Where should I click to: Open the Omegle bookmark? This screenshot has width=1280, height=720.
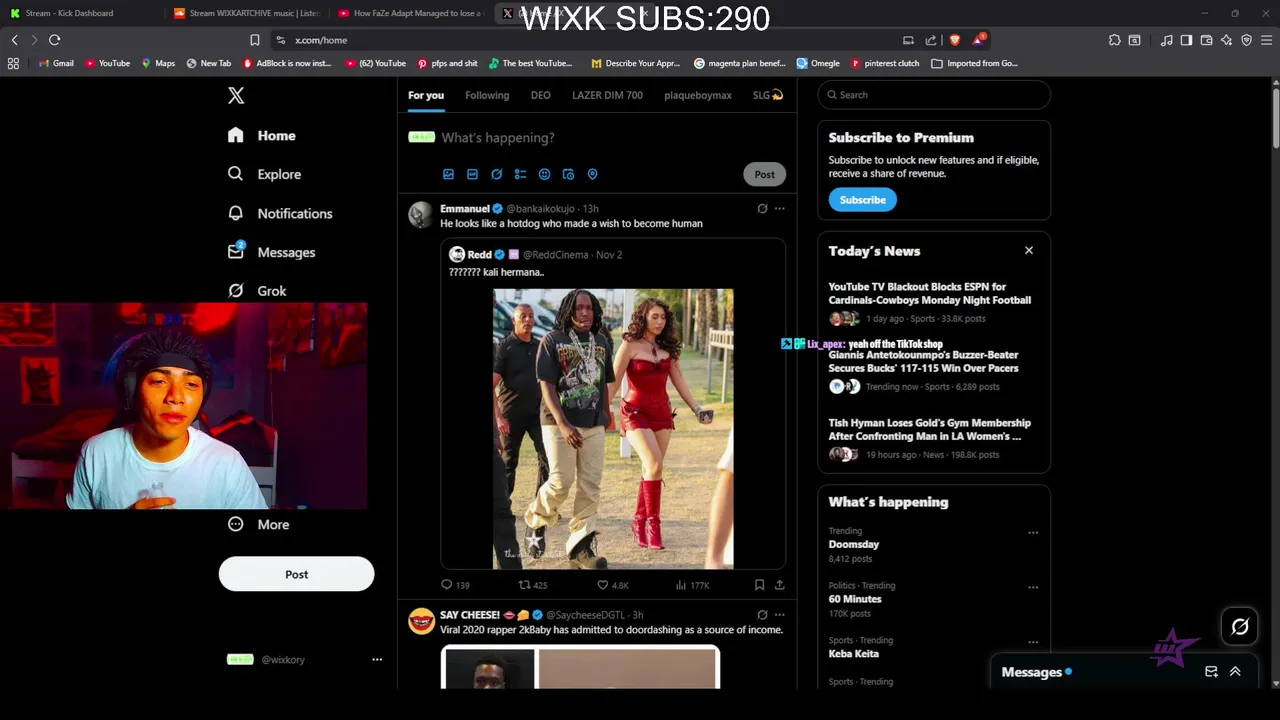(817, 63)
